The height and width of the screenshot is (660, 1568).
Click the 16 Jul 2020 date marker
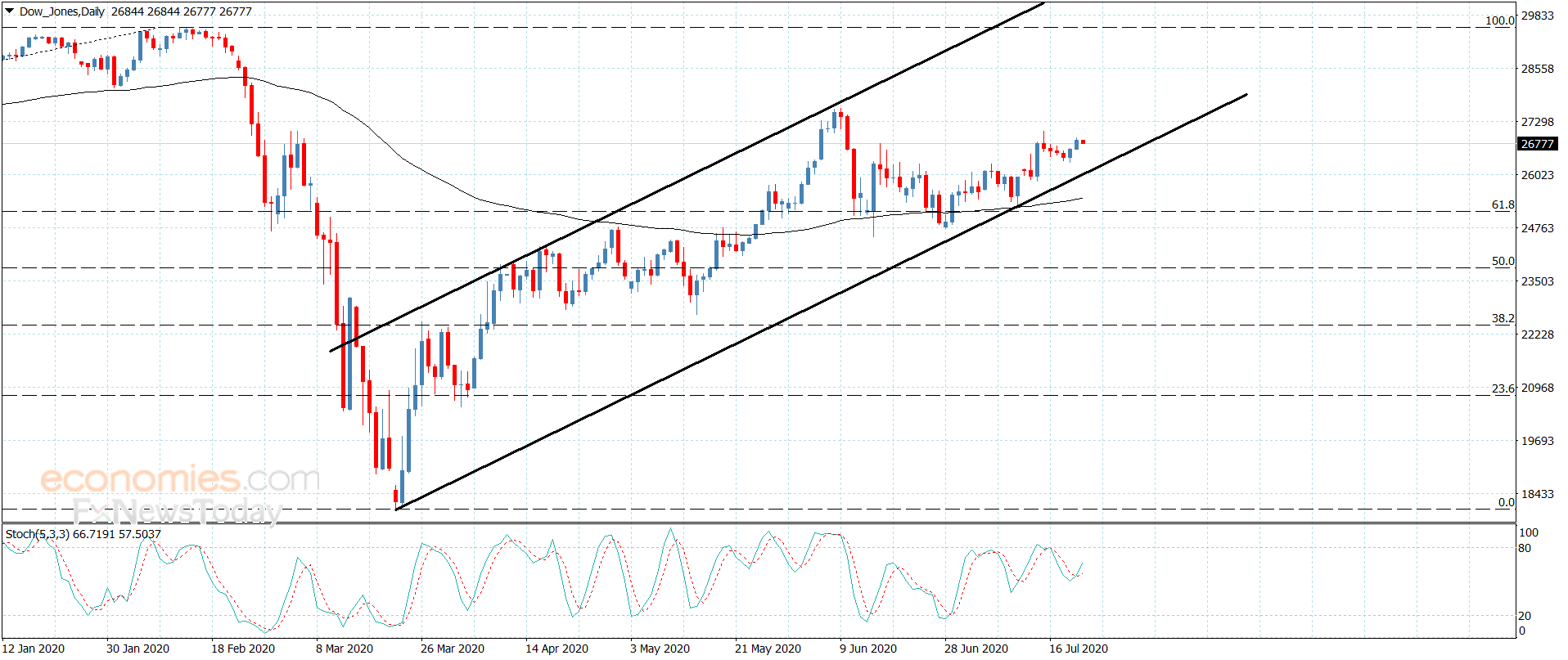pyautogui.click(x=1079, y=649)
